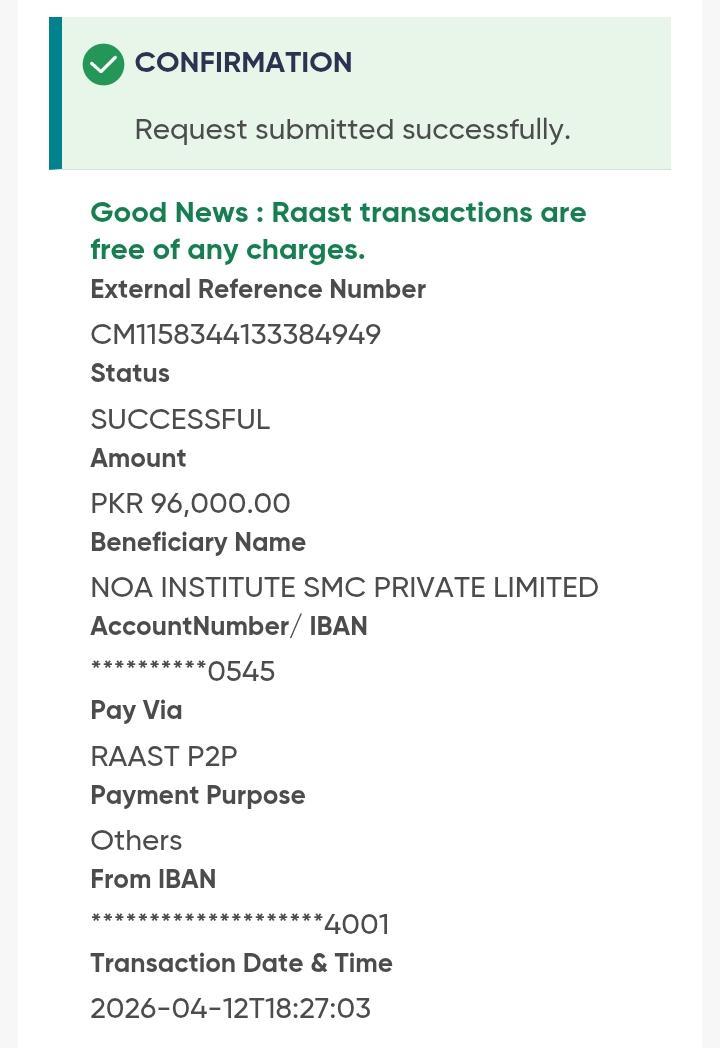Click the green confirmation checkmark icon

[x=103, y=64]
